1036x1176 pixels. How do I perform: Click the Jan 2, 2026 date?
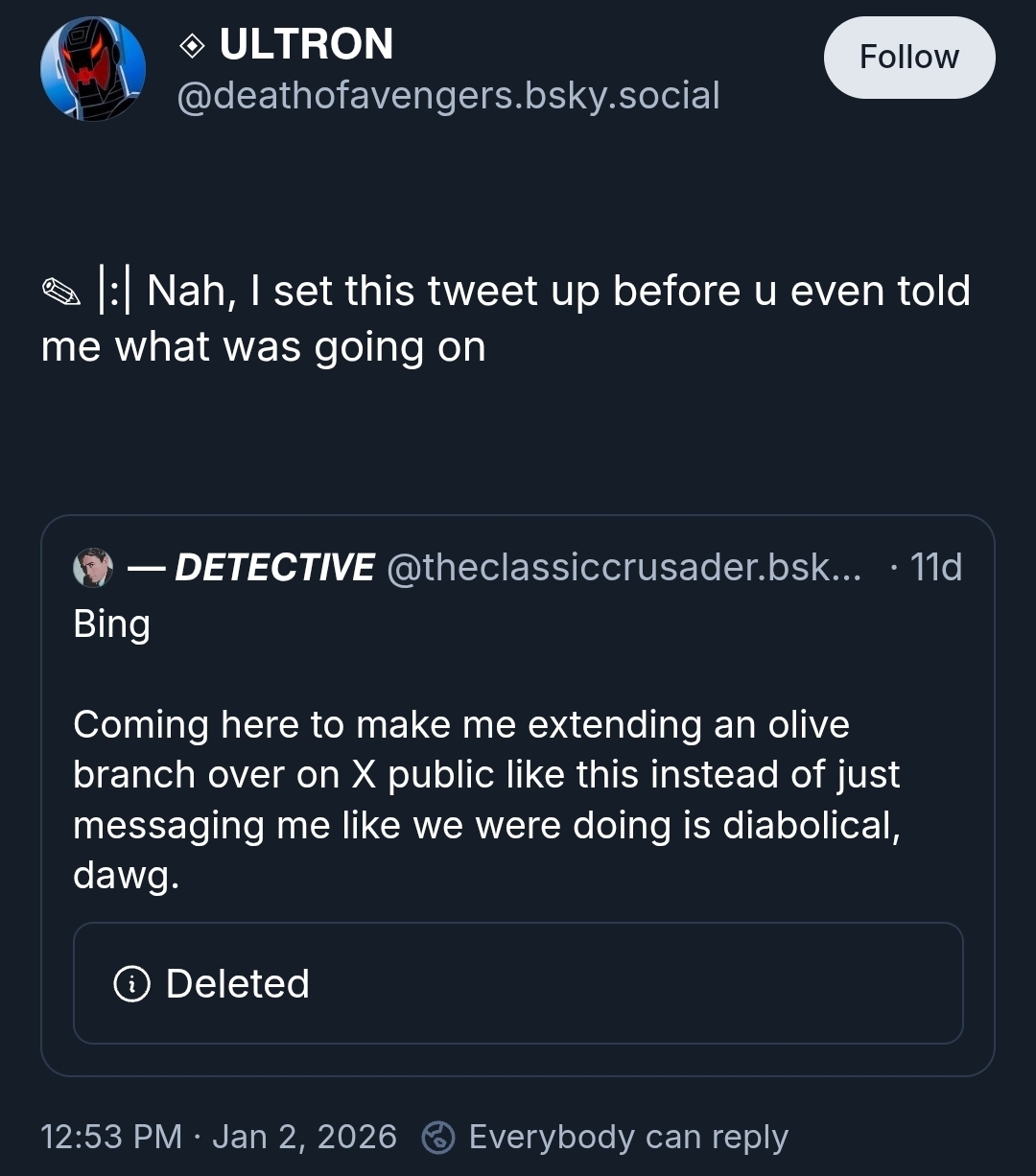pos(304,1137)
